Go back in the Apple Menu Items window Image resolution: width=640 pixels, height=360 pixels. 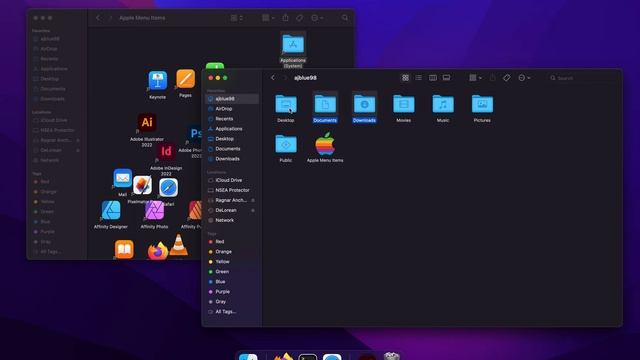pyautogui.click(x=98, y=18)
